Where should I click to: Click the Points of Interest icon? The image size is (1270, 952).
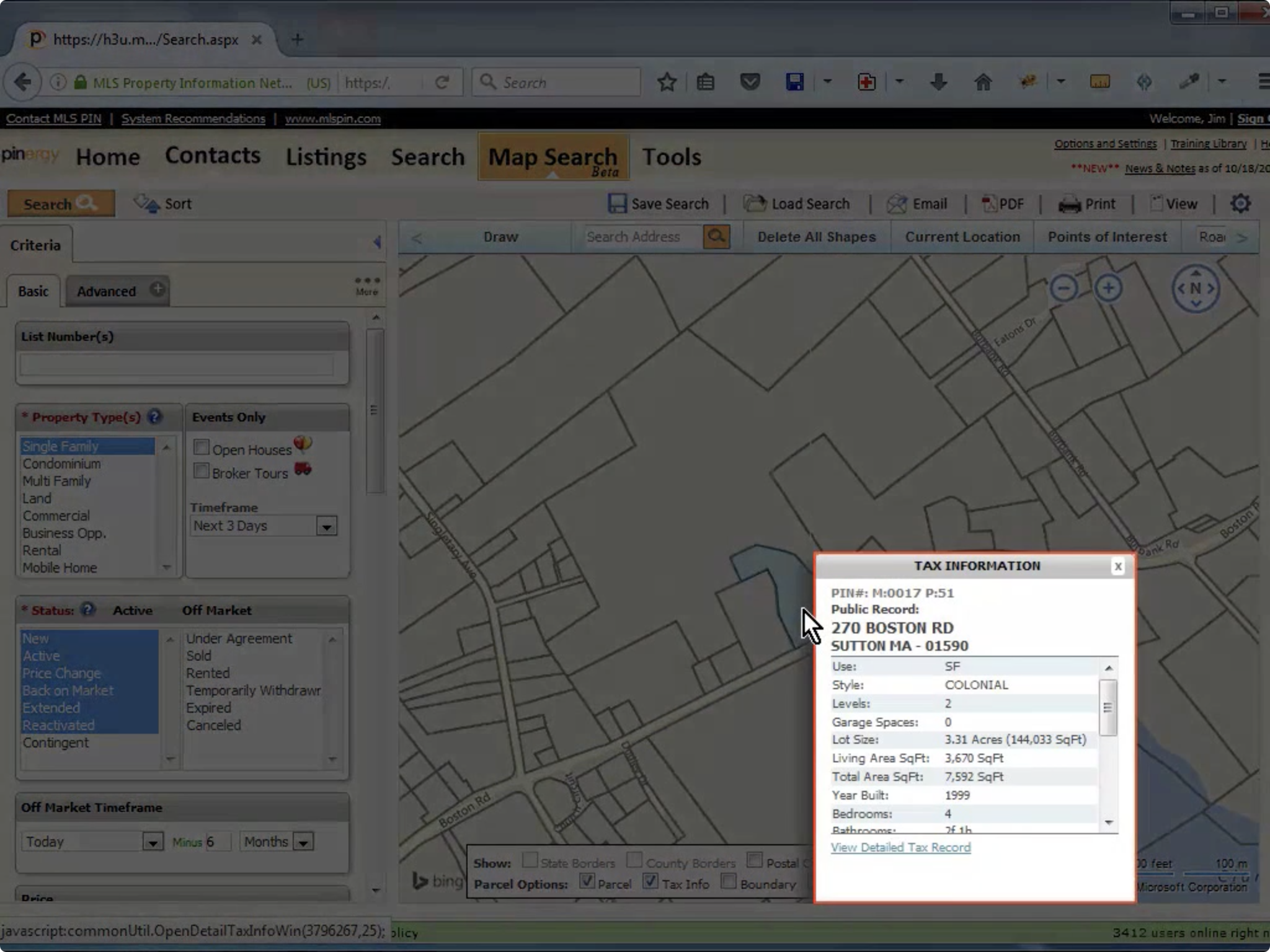click(x=1107, y=237)
